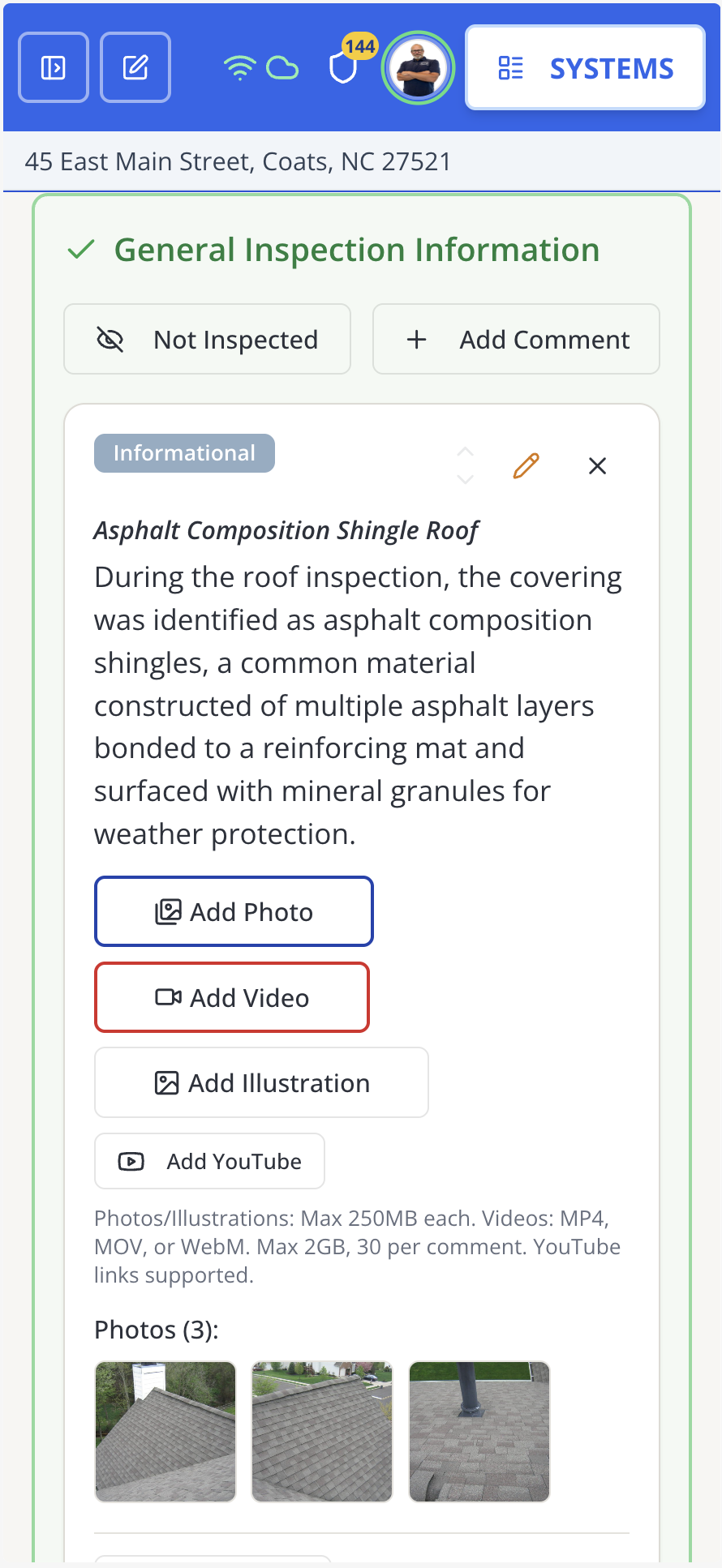Click the Add YouTube link

pyautogui.click(x=209, y=1161)
